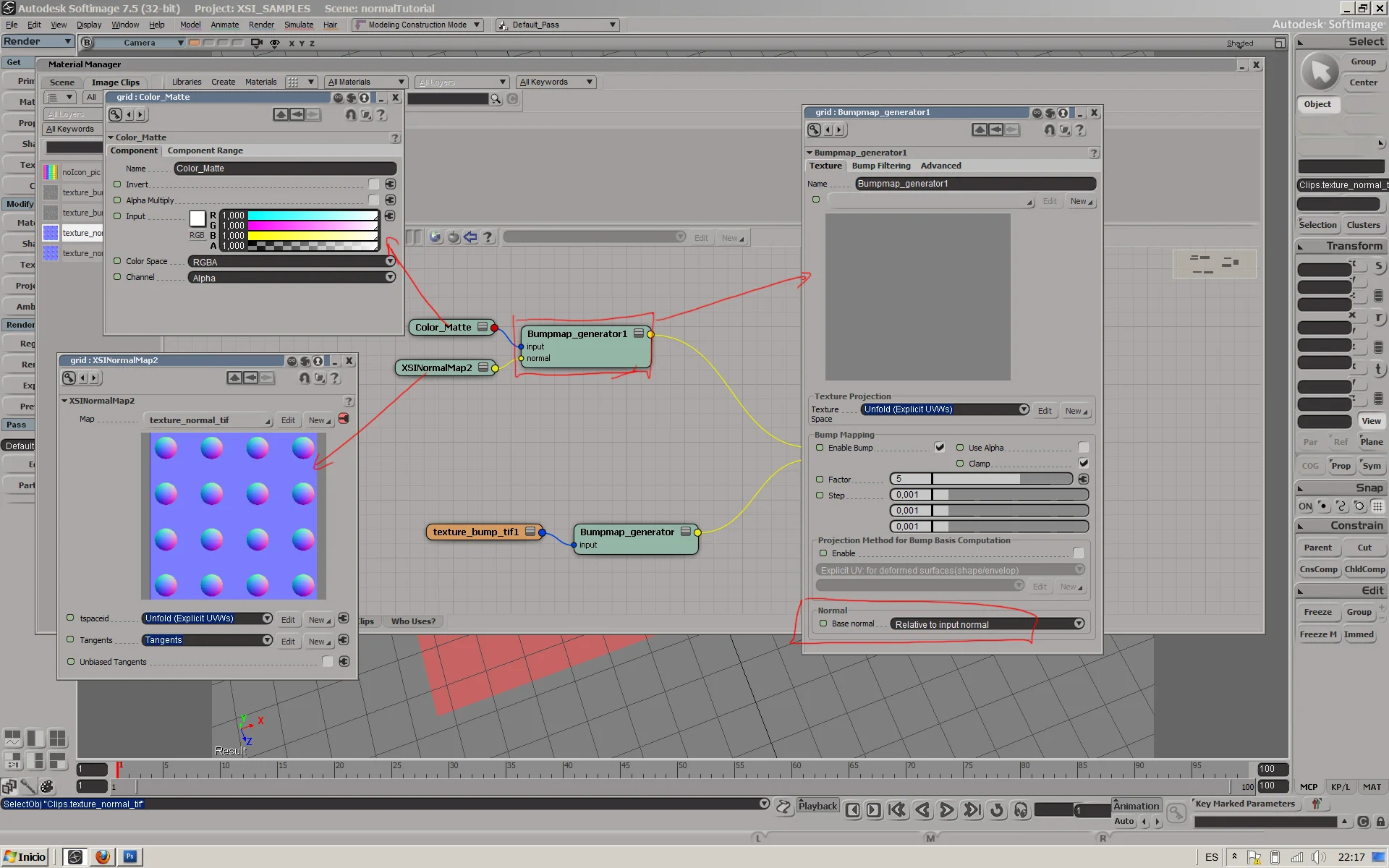Toggle the Unbiased Tangents checkbox
This screenshot has height=868, width=1389.
pos(328,661)
